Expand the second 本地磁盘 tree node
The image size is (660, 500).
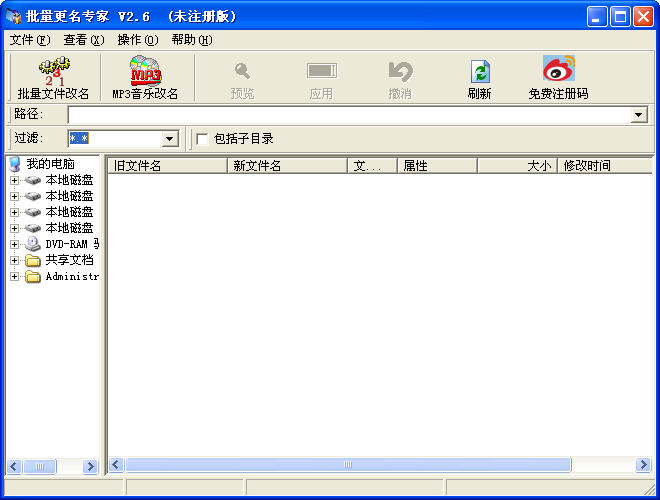(x=14, y=196)
